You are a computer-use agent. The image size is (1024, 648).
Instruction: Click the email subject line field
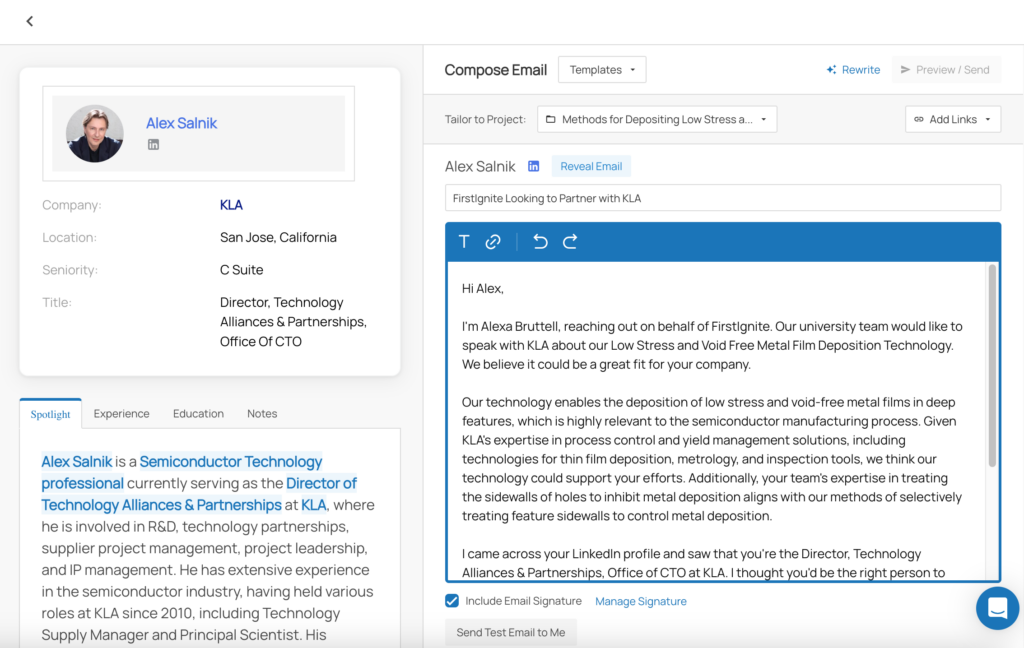[722, 198]
